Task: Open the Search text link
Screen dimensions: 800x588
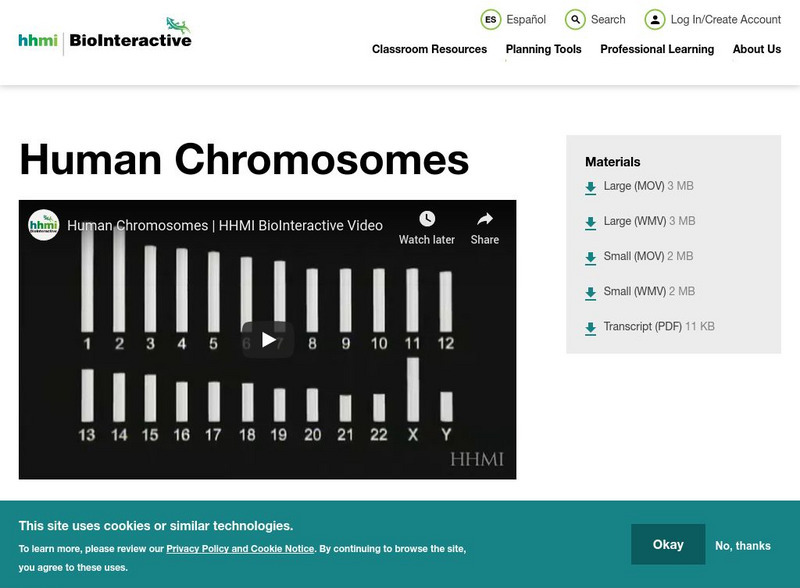Action: (608, 20)
